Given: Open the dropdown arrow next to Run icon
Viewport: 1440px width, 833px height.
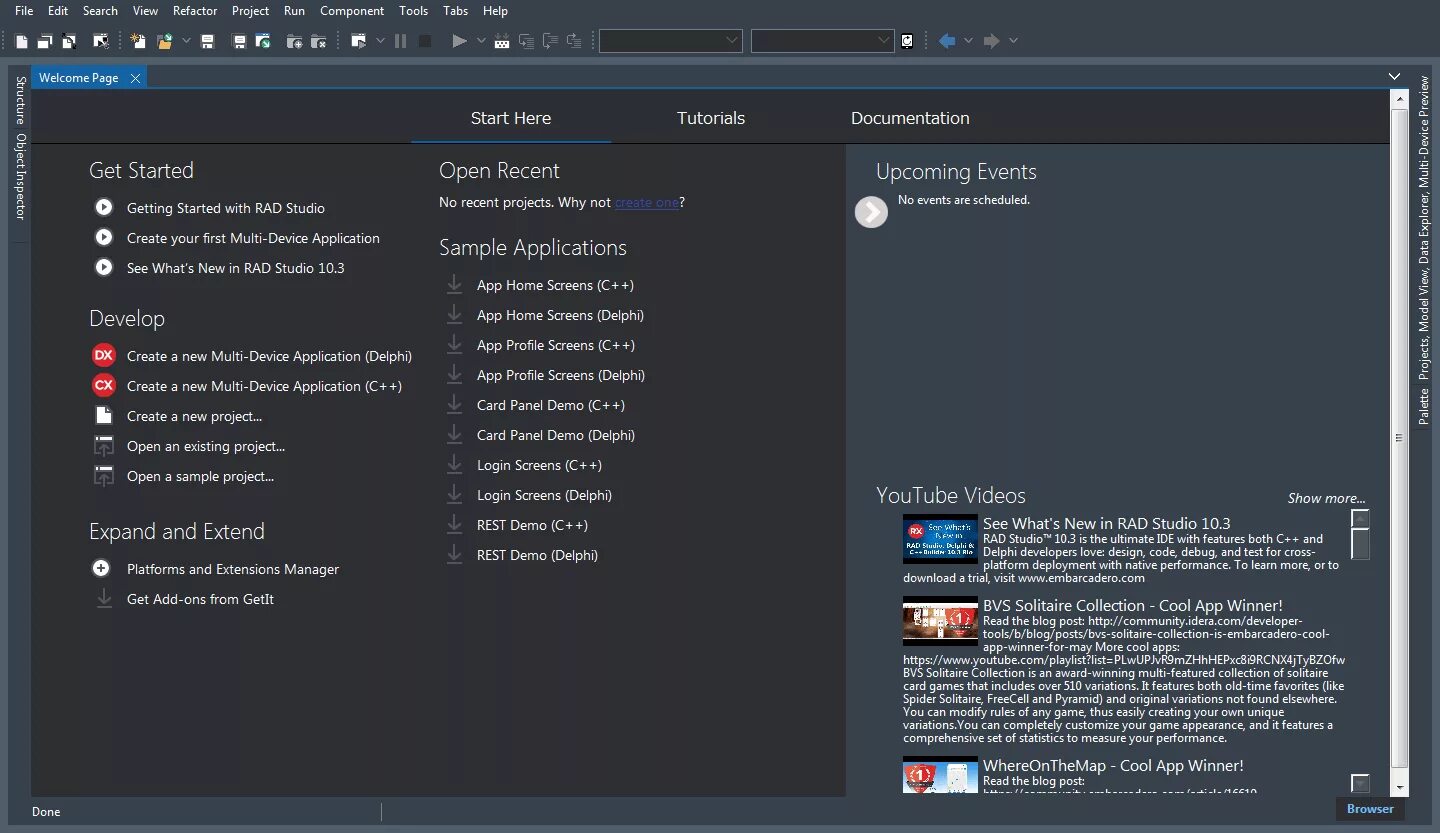Looking at the screenshot, I should pyautogui.click(x=481, y=41).
